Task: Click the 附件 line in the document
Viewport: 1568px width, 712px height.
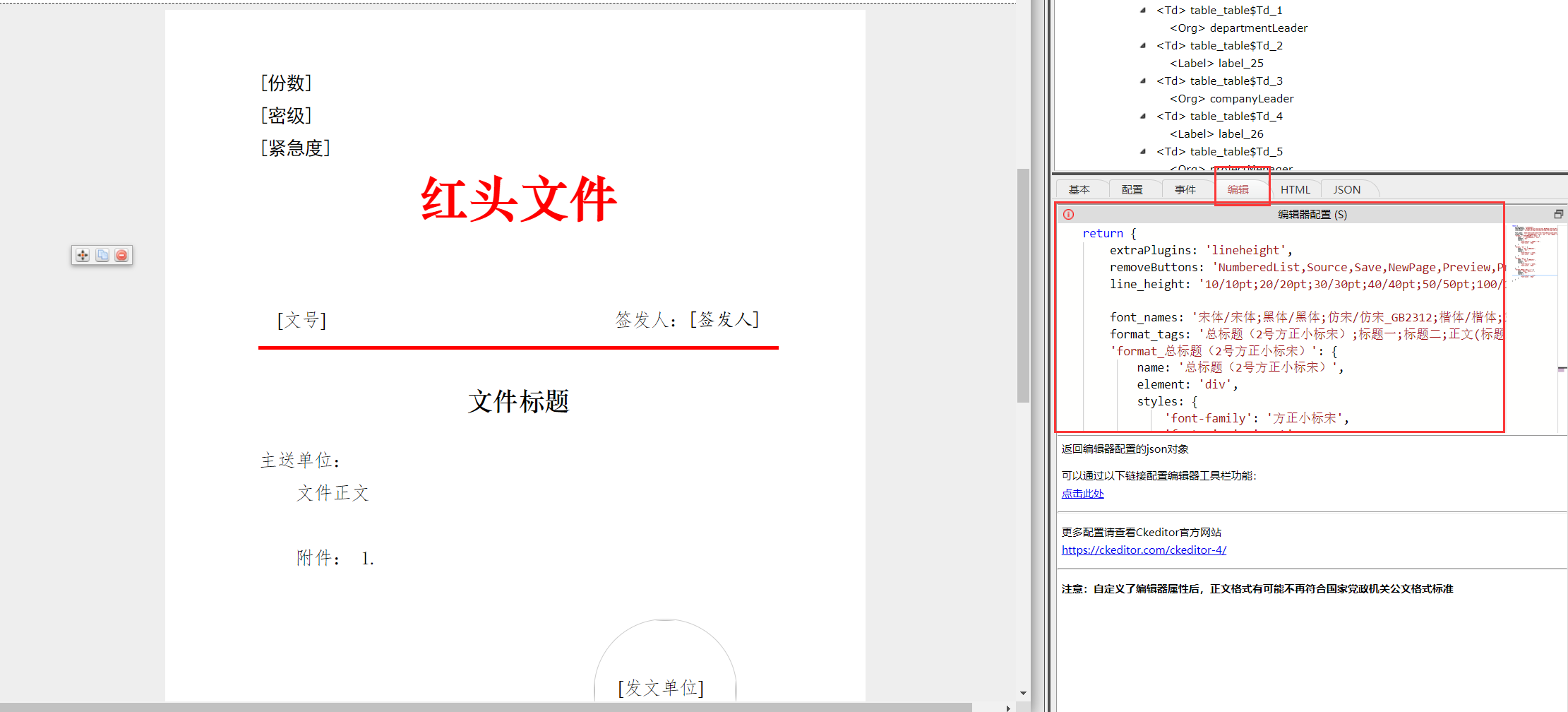Action: (335, 558)
